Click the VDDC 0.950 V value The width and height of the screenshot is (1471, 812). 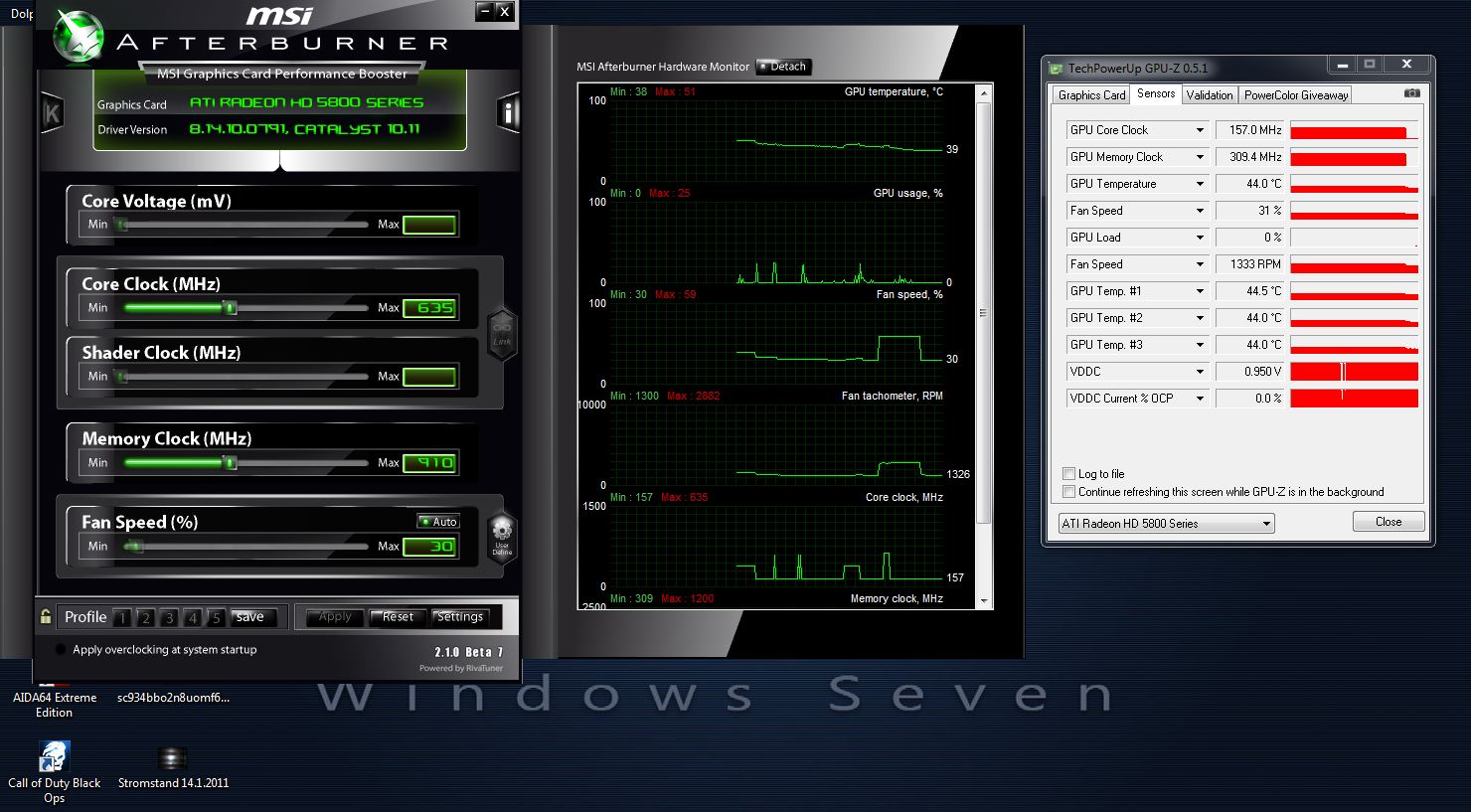(x=1249, y=372)
